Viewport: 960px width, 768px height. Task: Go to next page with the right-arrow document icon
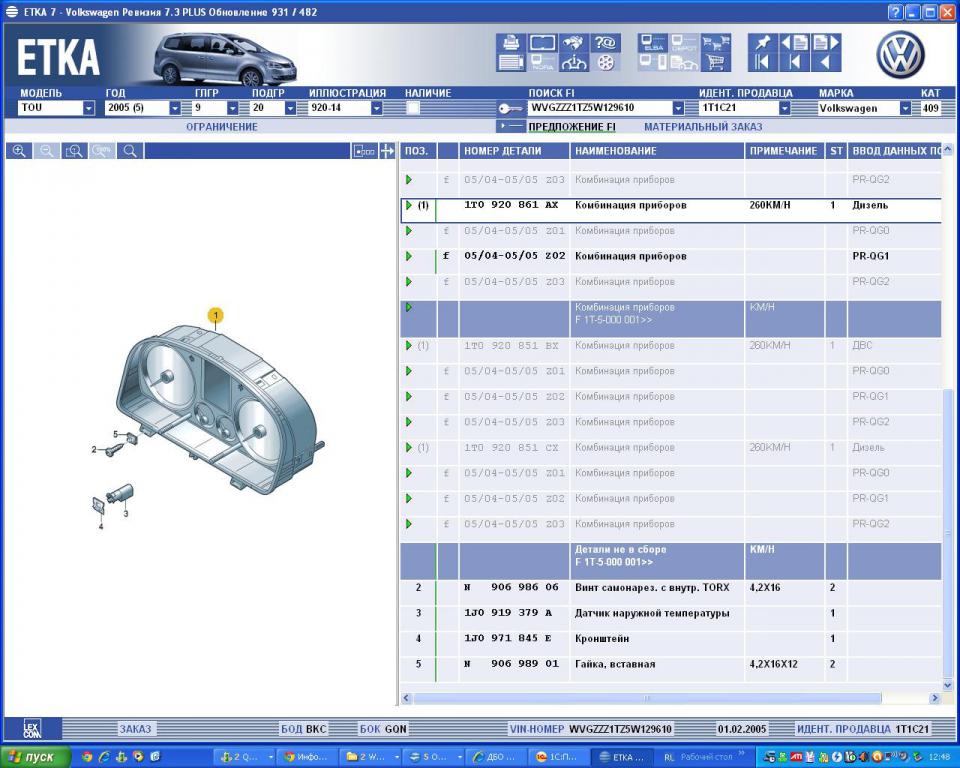tap(826, 43)
